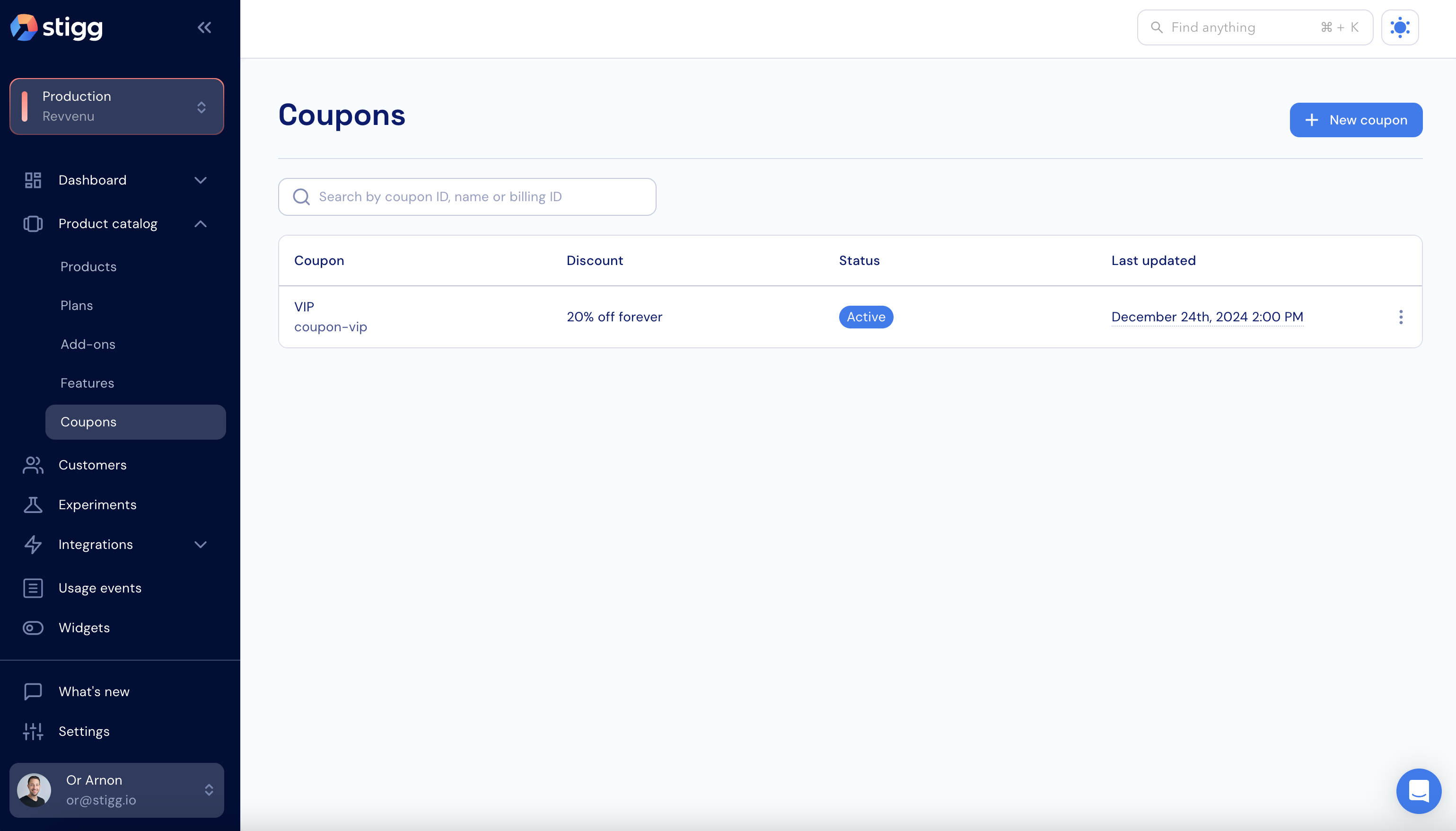Open the Experiments section
The width and height of the screenshot is (1456, 831).
point(97,504)
